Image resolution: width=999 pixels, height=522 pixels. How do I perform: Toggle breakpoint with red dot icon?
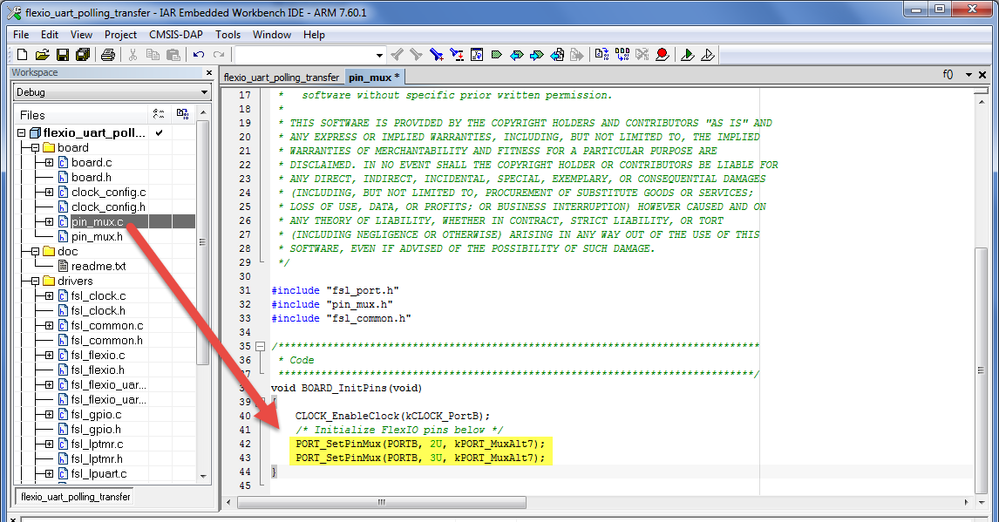(663, 55)
